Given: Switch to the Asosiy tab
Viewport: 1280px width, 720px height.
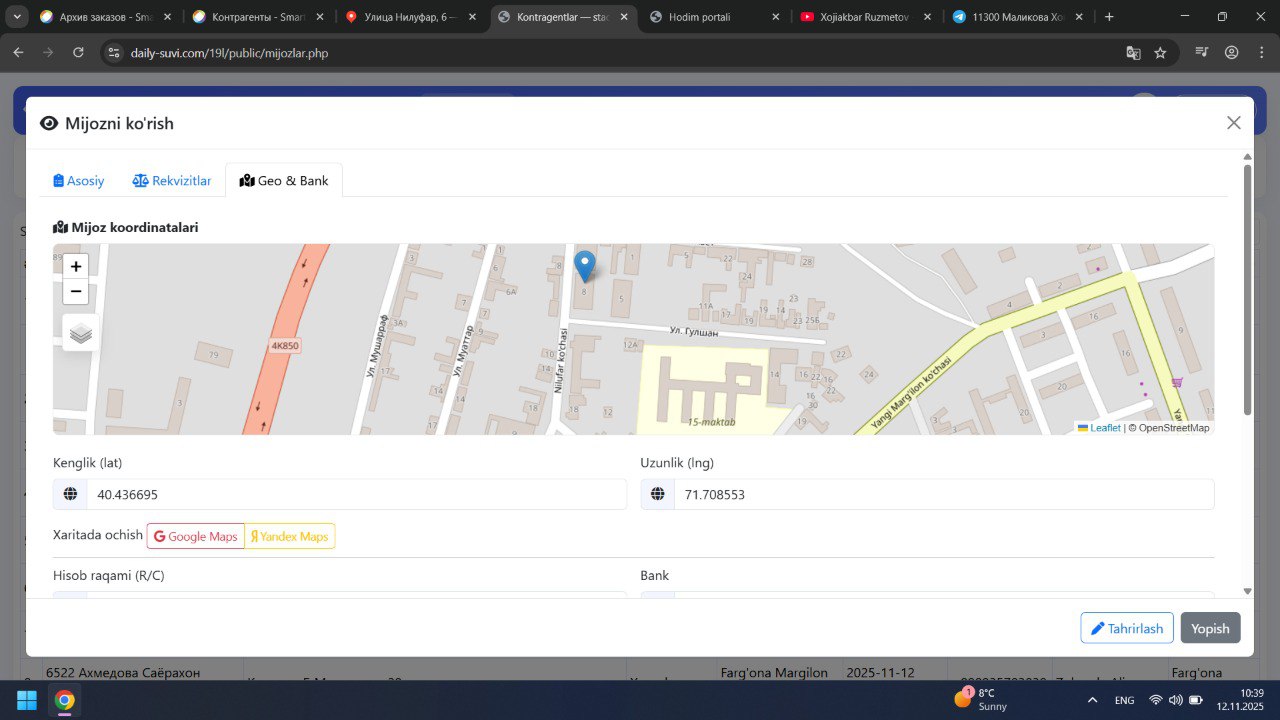Looking at the screenshot, I should [79, 181].
